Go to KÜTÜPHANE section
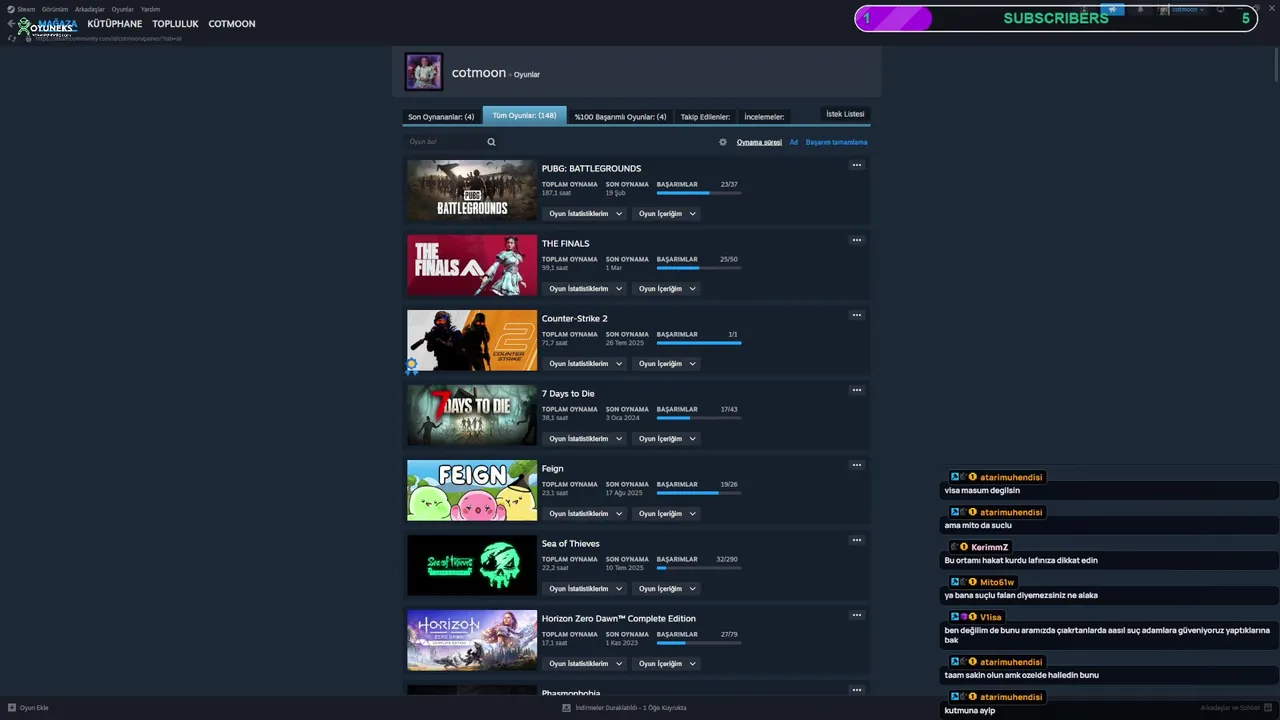This screenshot has width=1280, height=720. pyautogui.click(x=115, y=24)
